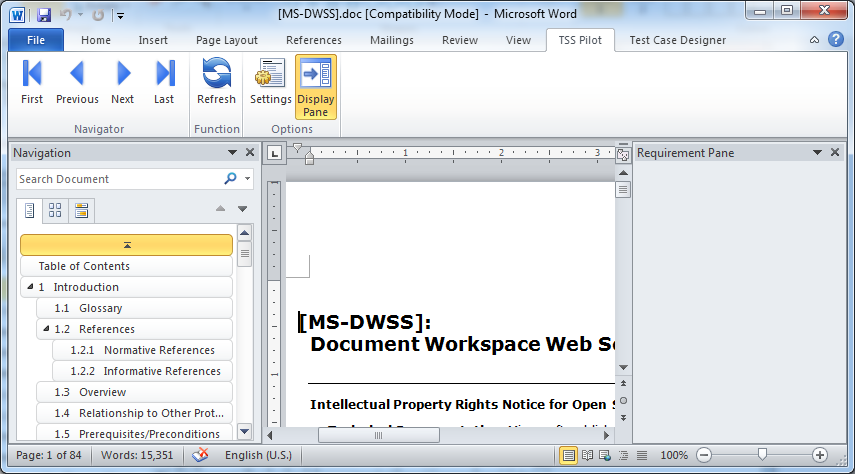Click the zoom slider handle
Image resolution: width=855 pixels, height=475 pixels.
[762, 454]
